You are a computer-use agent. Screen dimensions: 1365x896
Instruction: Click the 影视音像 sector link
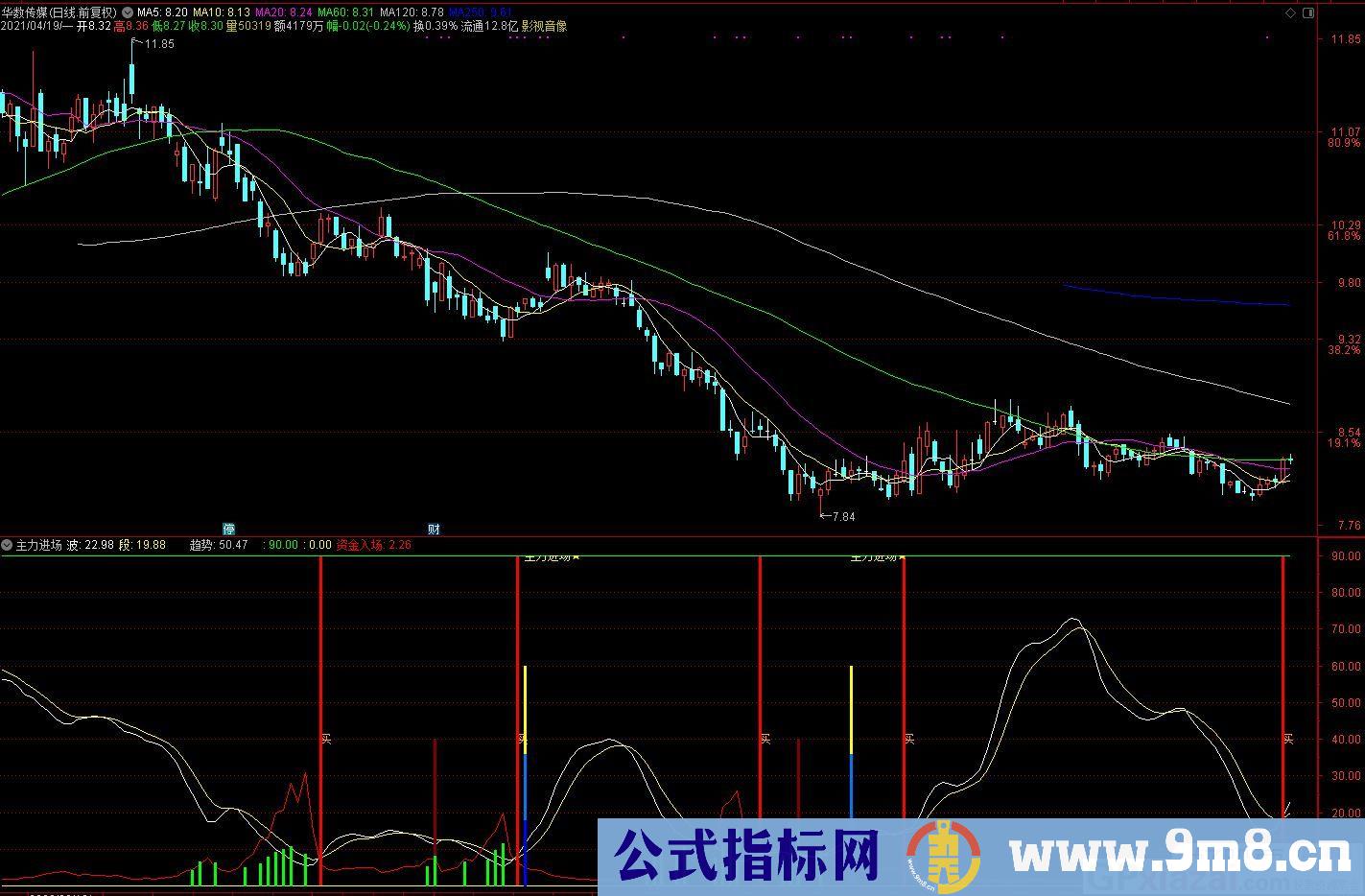pyautogui.click(x=544, y=26)
